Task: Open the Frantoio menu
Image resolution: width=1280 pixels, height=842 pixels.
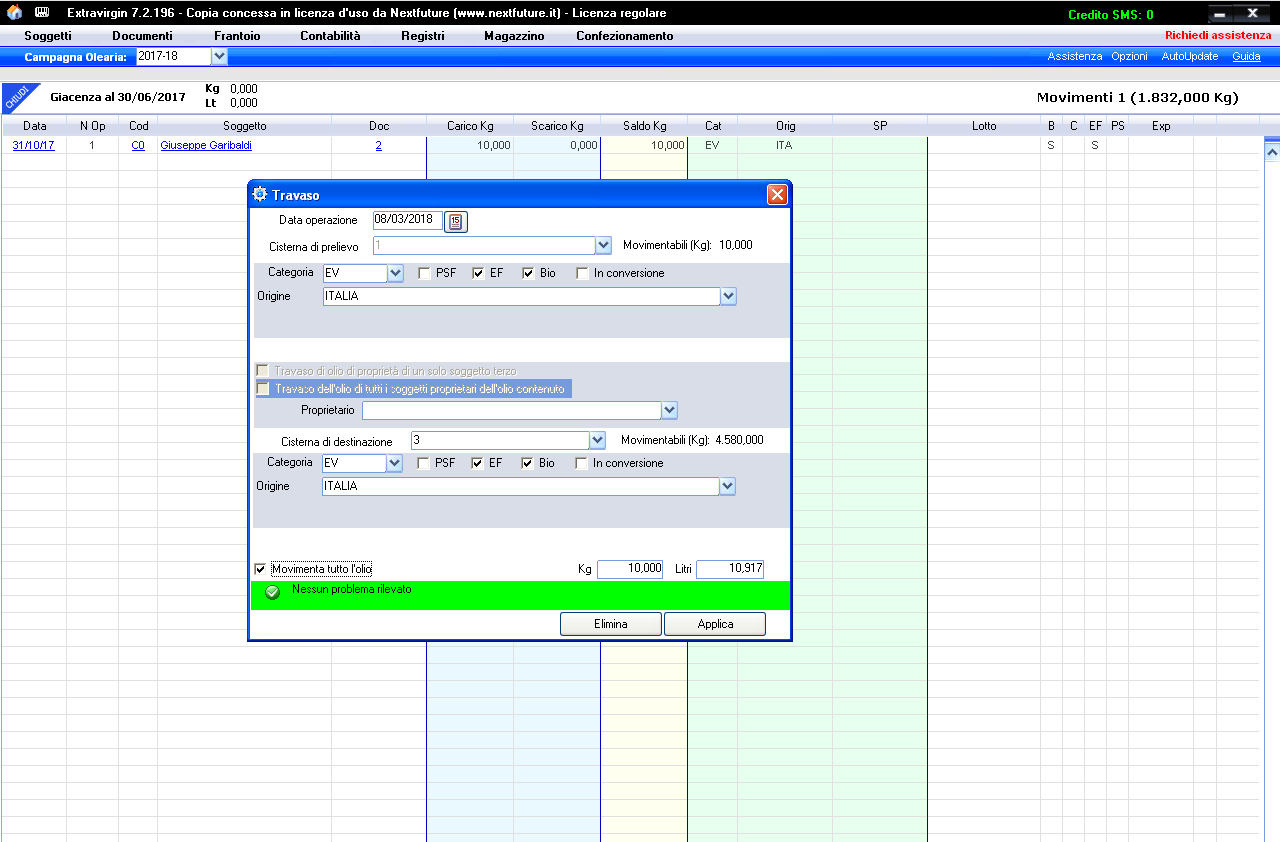Action: click(237, 36)
